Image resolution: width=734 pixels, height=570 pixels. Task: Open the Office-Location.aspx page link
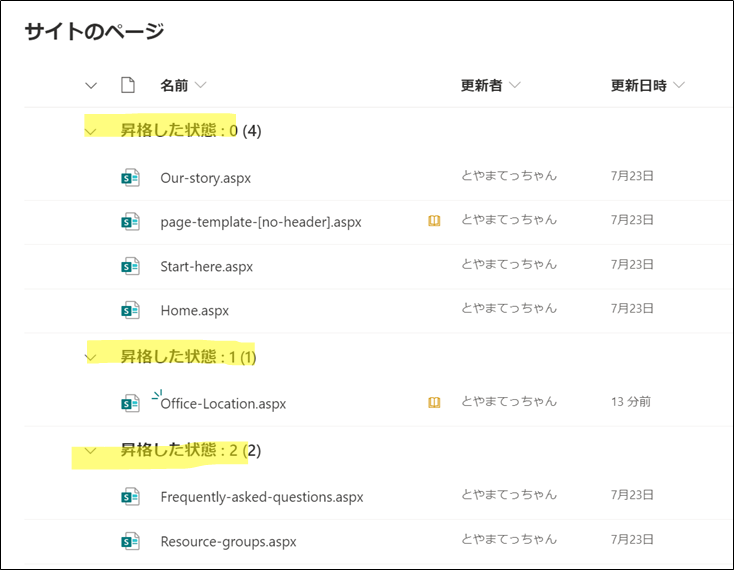coord(223,404)
